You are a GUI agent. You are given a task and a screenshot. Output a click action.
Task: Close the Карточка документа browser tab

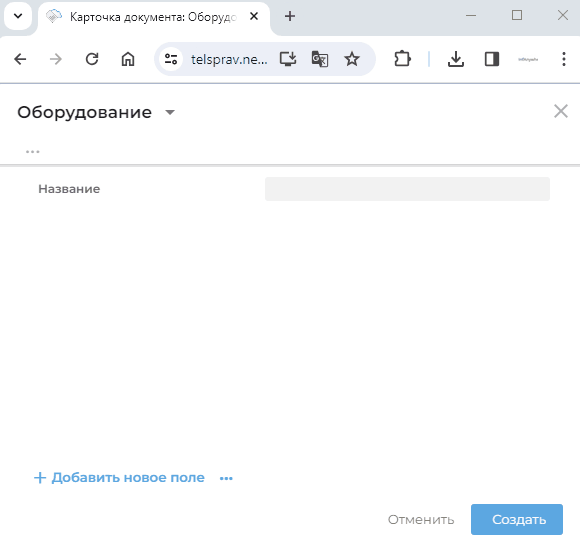254,16
